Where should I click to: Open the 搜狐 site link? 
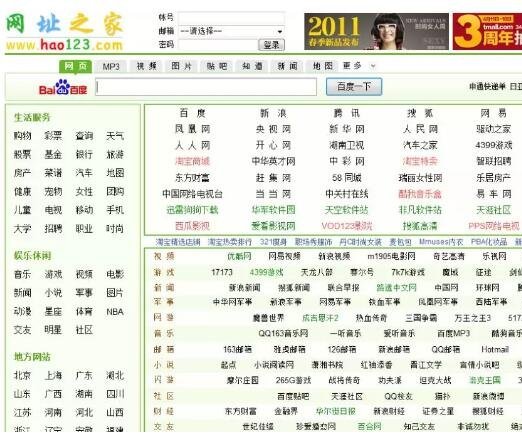coord(420,113)
